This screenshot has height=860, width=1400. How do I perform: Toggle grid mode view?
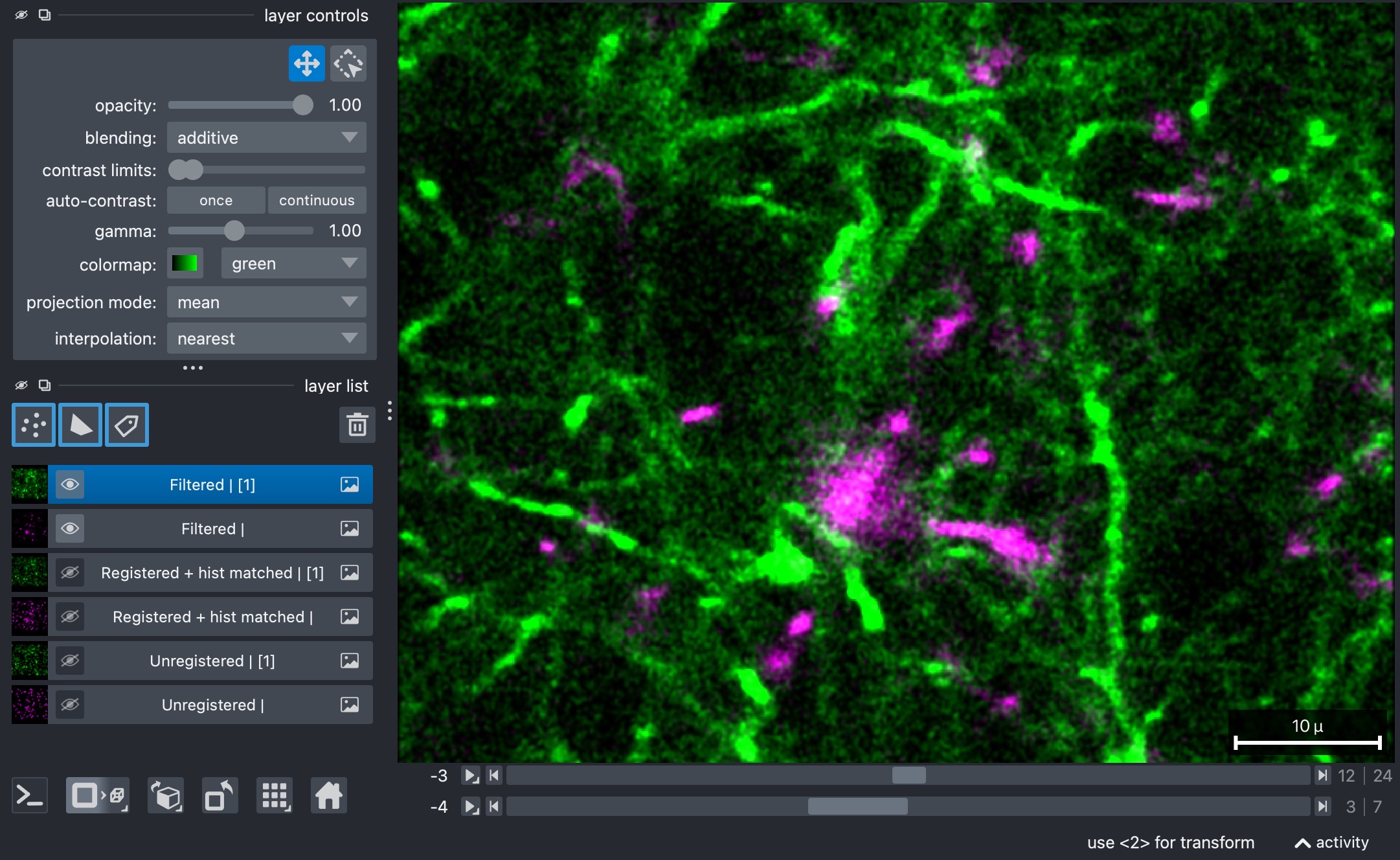pos(275,795)
